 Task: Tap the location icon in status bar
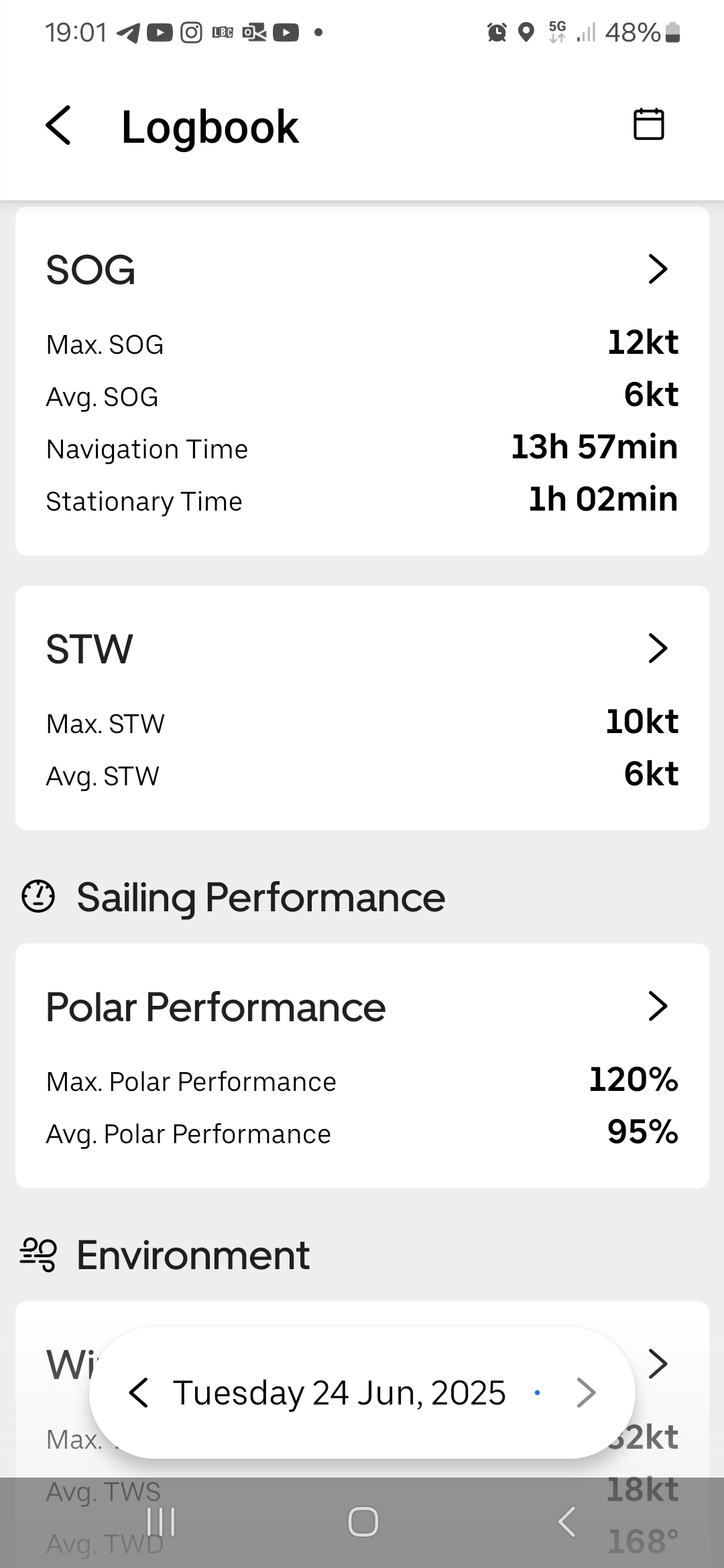[527, 31]
